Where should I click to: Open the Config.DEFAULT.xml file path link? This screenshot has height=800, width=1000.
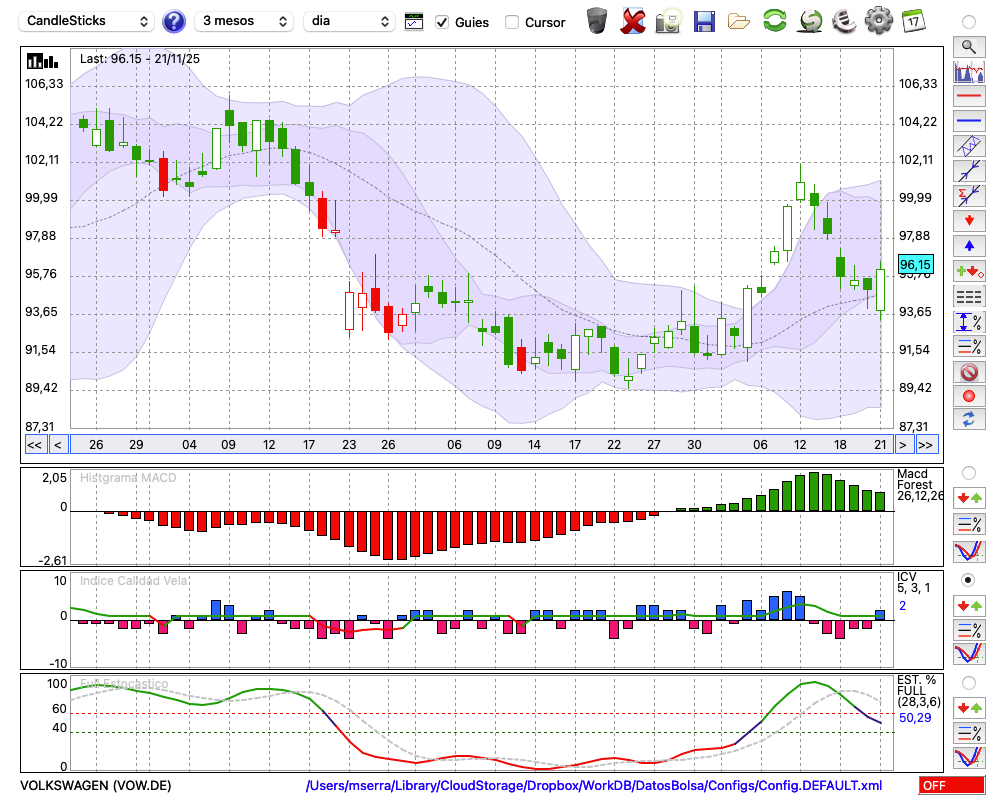[594, 786]
